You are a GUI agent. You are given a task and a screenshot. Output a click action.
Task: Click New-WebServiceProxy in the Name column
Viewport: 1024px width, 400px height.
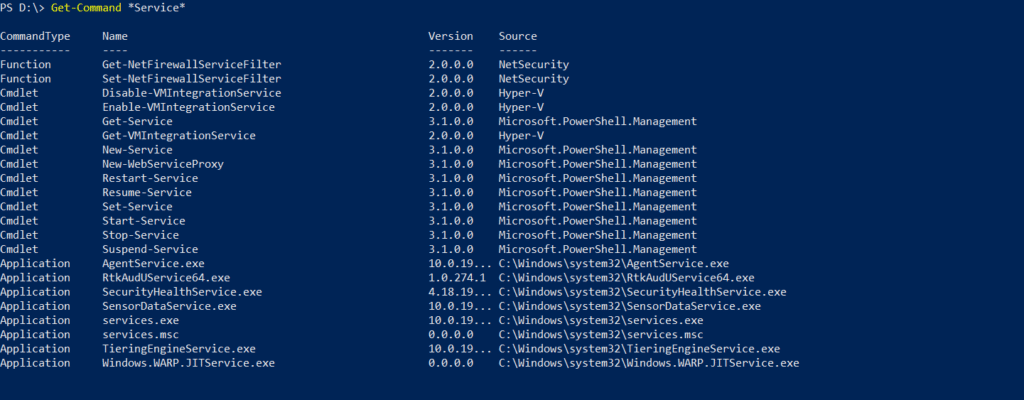pyautogui.click(x=163, y=164)
